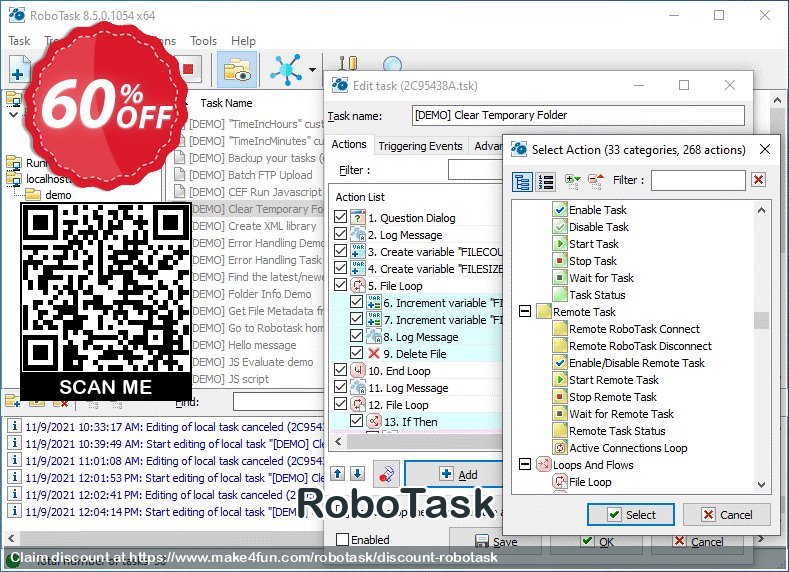
Task: Click the expand all categories icon
Action: pos(573,181)
